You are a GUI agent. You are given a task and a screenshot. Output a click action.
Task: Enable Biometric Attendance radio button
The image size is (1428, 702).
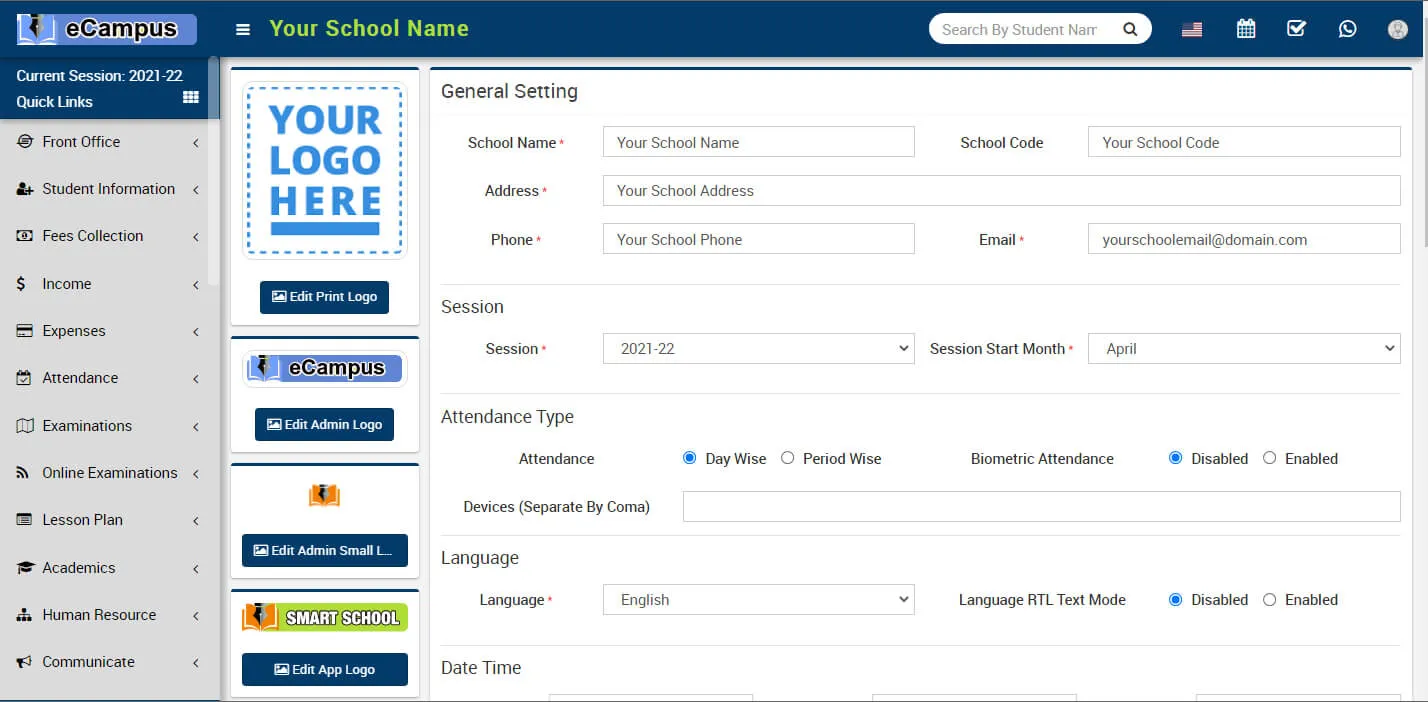[x=1270, y=458]
